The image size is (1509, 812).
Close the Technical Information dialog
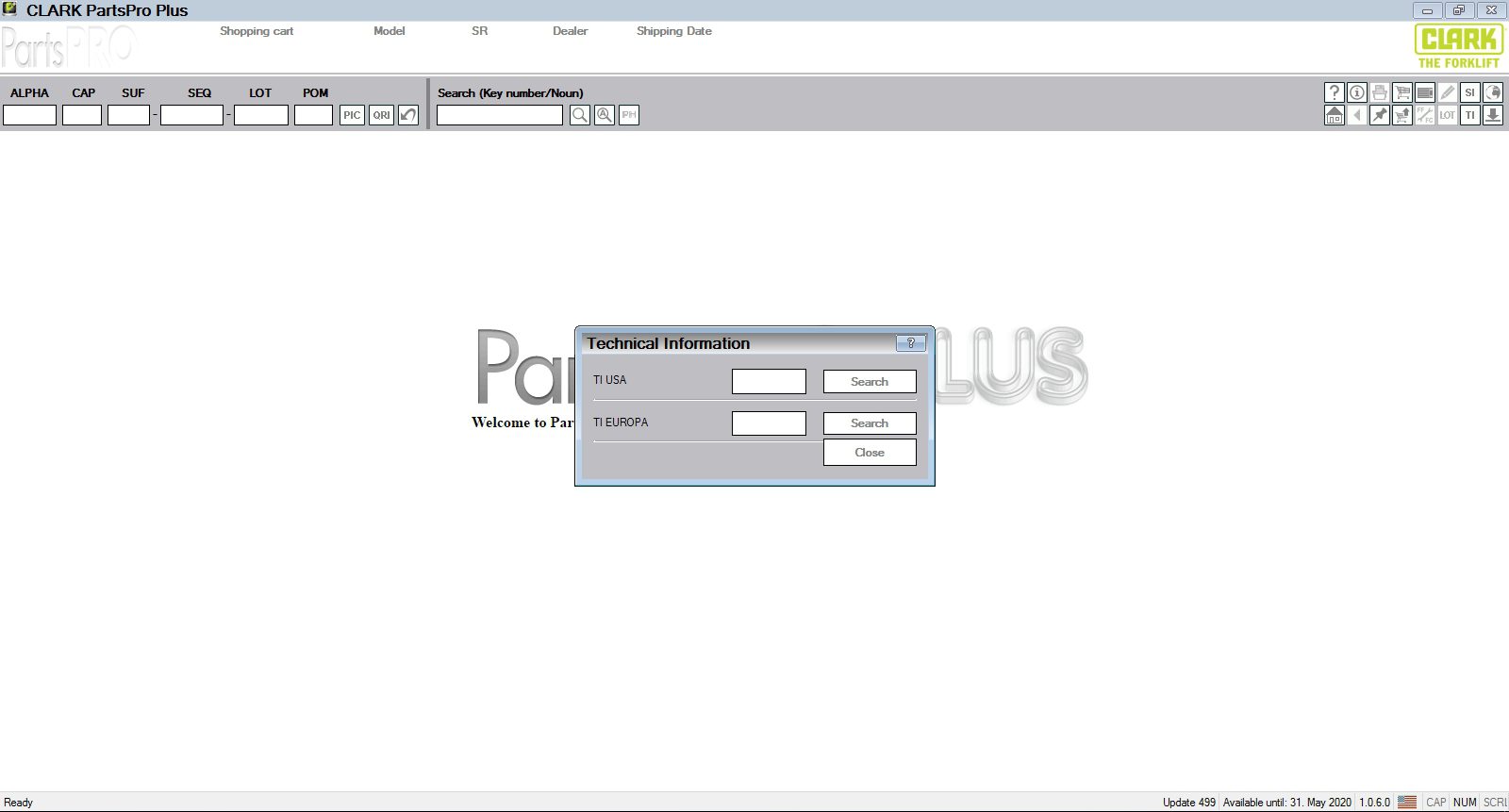(870, 453)
